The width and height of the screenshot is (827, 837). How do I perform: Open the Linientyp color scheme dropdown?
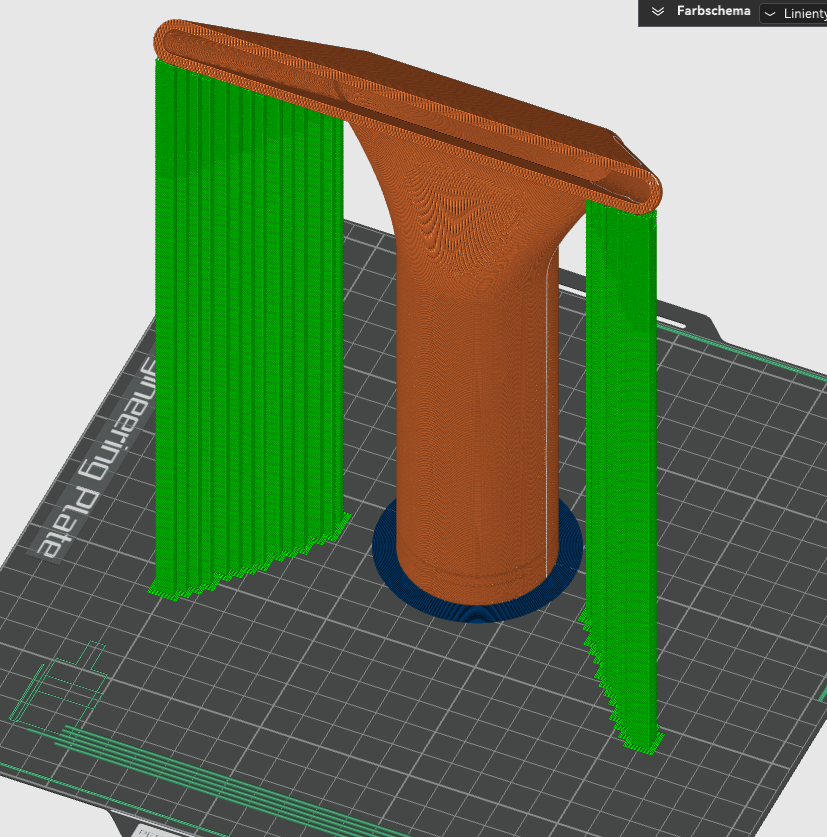pos(794,13)
